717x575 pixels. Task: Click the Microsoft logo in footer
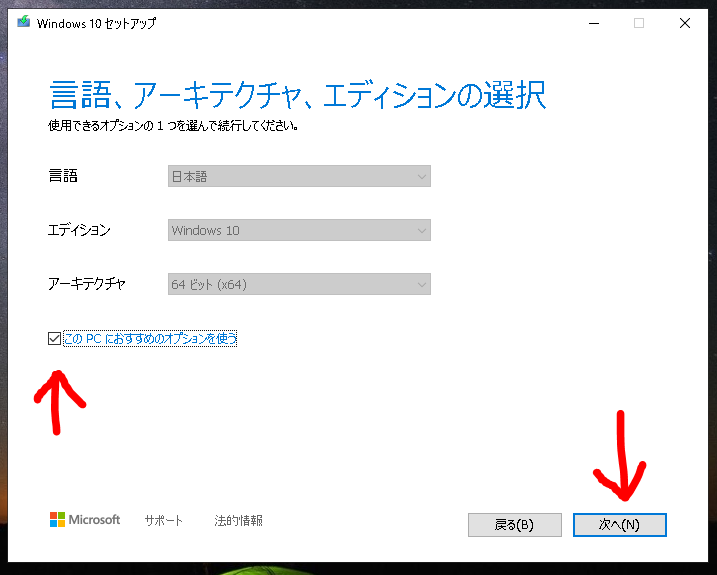[85, 520]
